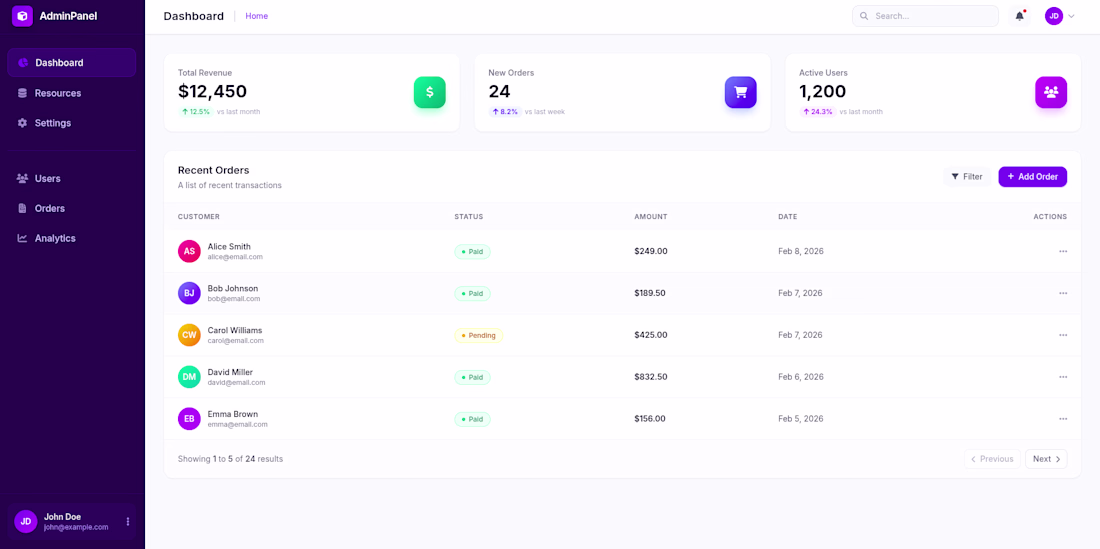
Task: Click the Recent Orders heading
Action: (x=213, y=170)
